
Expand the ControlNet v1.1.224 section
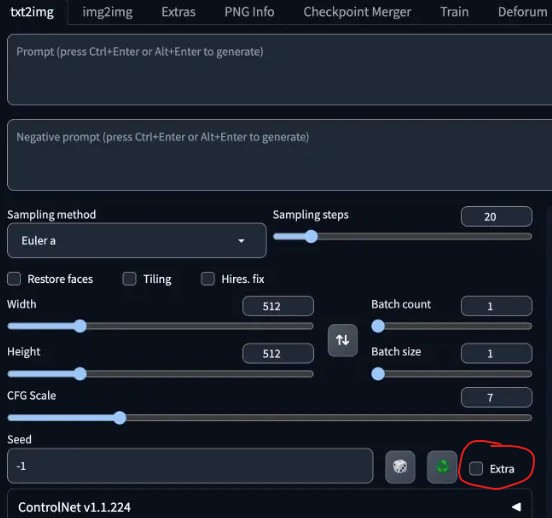pos(270,507)
